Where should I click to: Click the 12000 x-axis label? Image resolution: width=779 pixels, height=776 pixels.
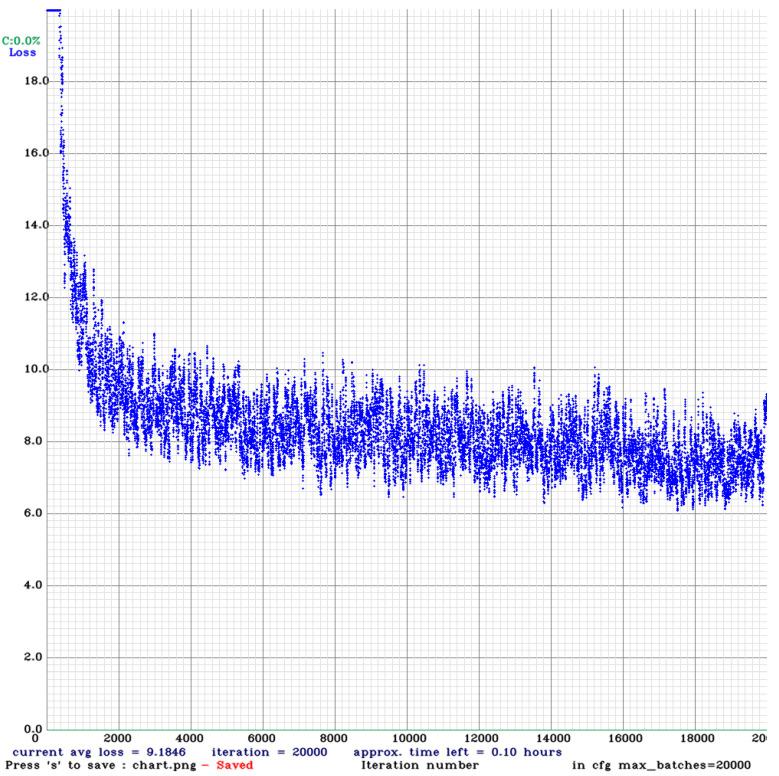click(x=481, y=738)
